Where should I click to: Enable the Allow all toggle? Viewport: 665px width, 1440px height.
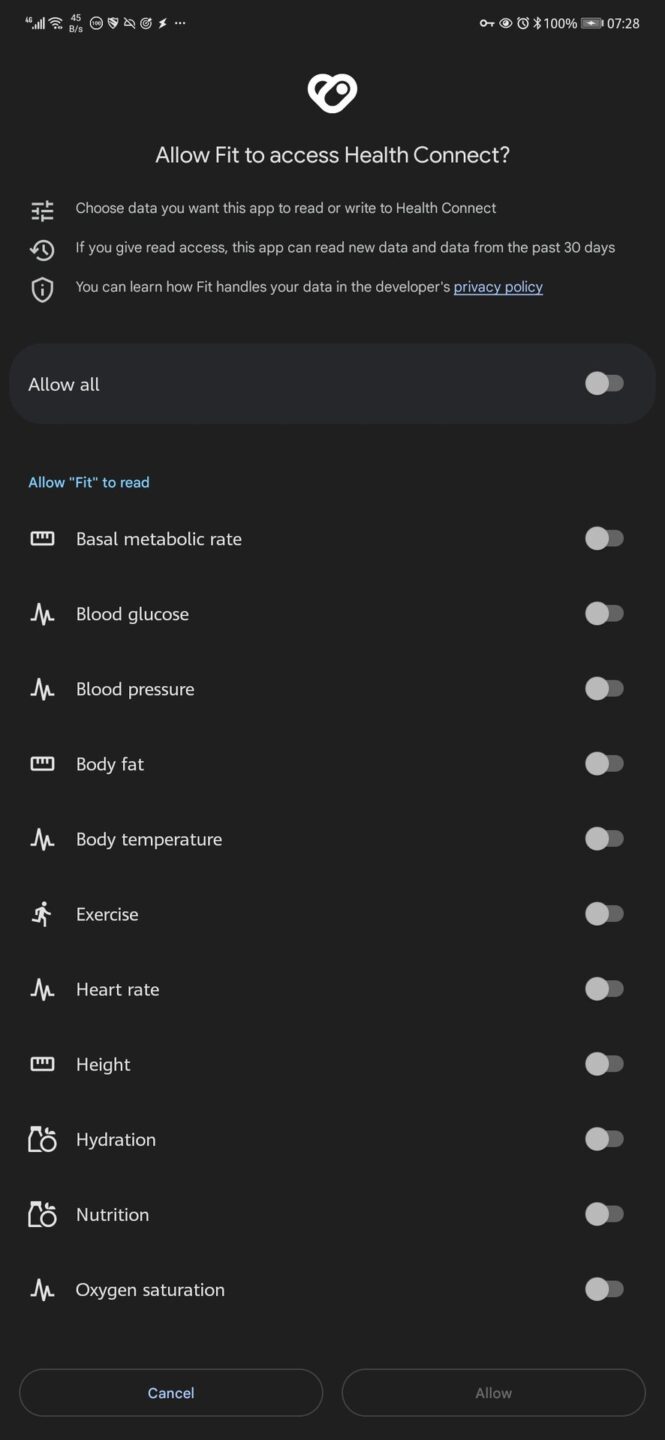click(x=604, y=383)
